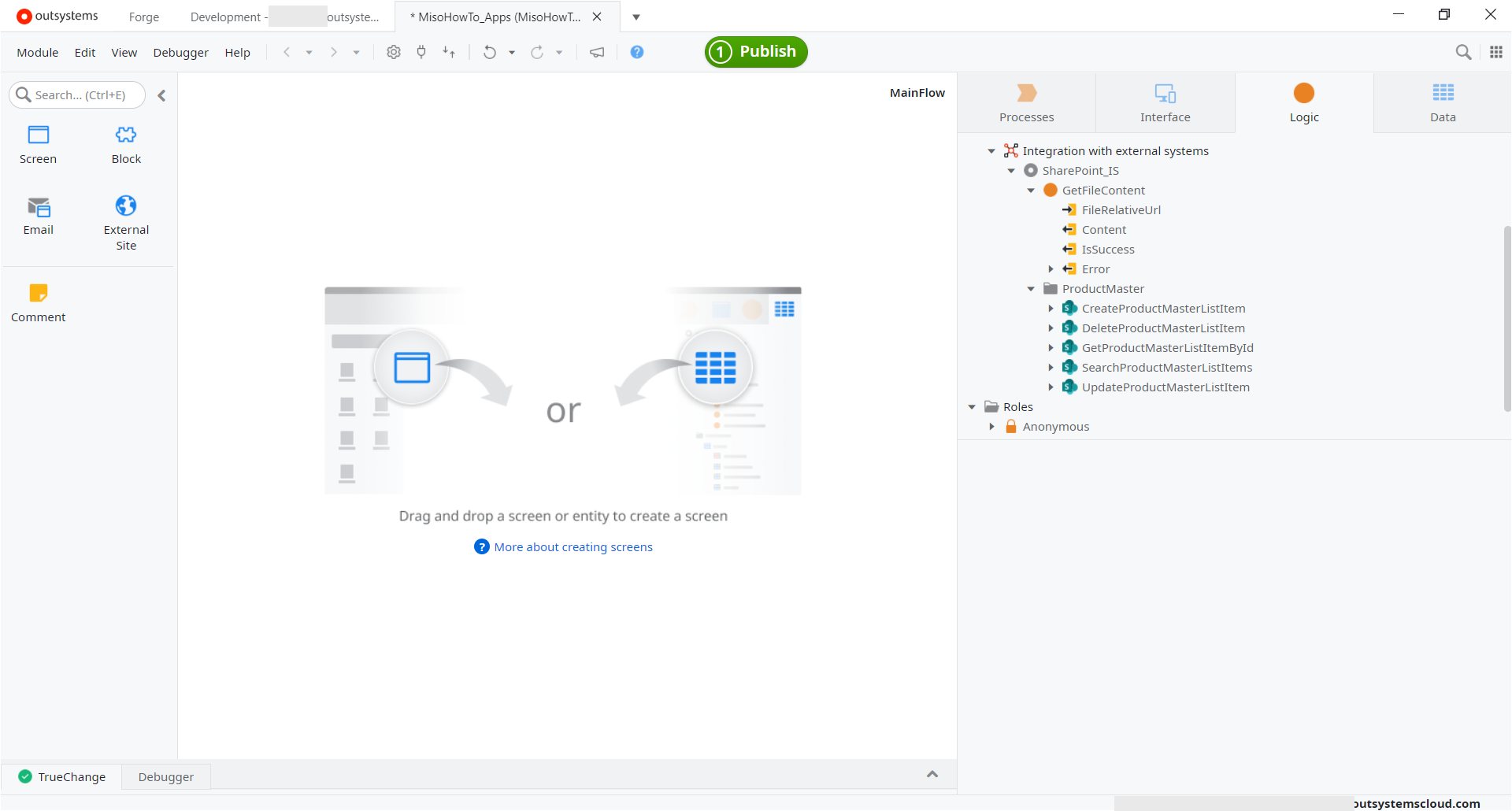Expand the bottom TrueChange pane
The width and height of the screenshot is (1512, 811).
(x=932, y=775)
